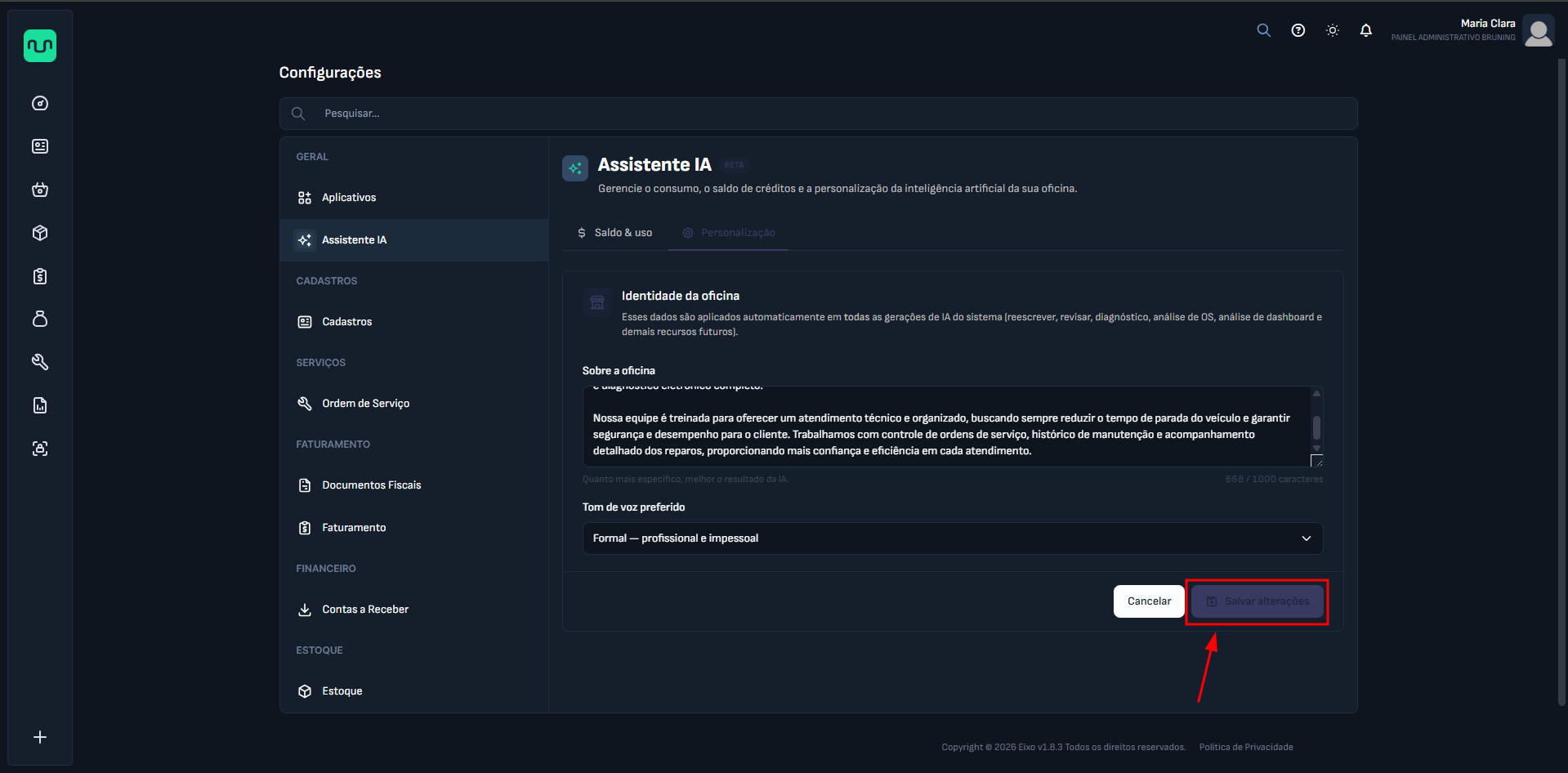Screen dimensions: 1568x773
Task: Click the shop icon beside Identidade da oficina
Action: coord(597,302)
